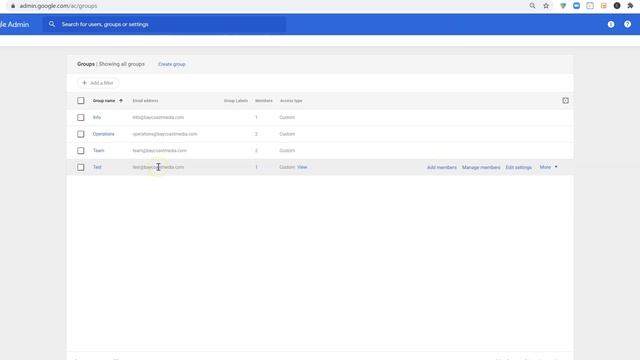Click the operations@baycoastmedia.com email cell
The height and width of the screenshot is (360, 640).
[165, 134]
